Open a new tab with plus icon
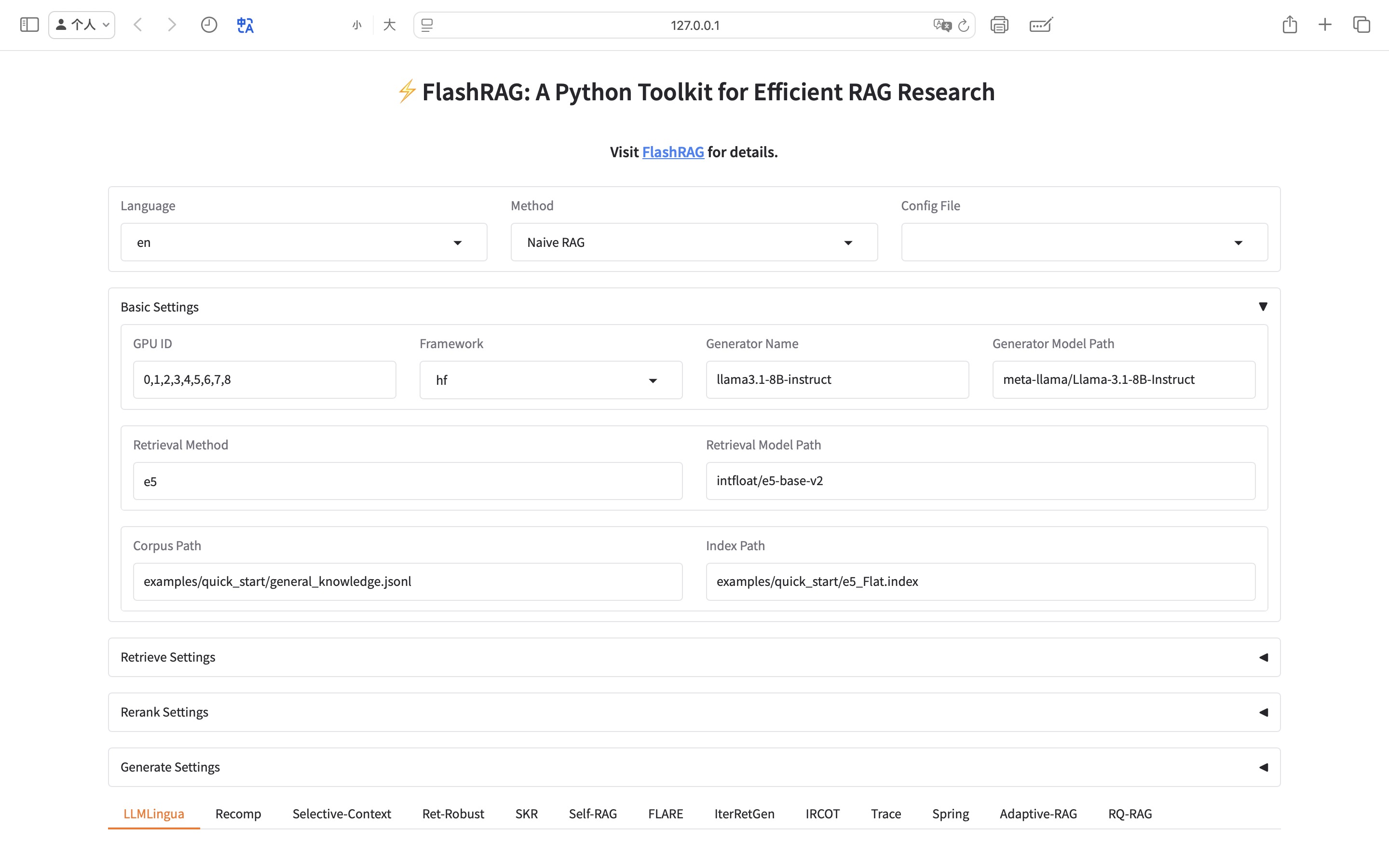This screenshot has height=868, width=1389. 1325,25
